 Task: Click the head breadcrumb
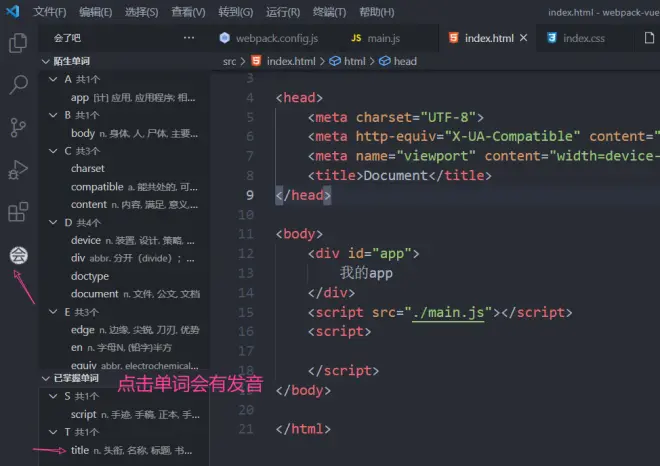(405, 61)
